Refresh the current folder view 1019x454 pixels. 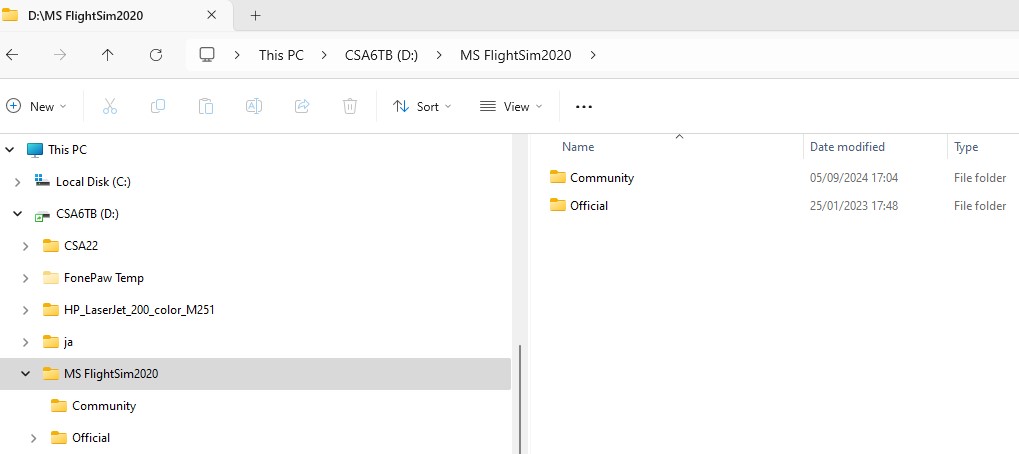pos(156,55)
